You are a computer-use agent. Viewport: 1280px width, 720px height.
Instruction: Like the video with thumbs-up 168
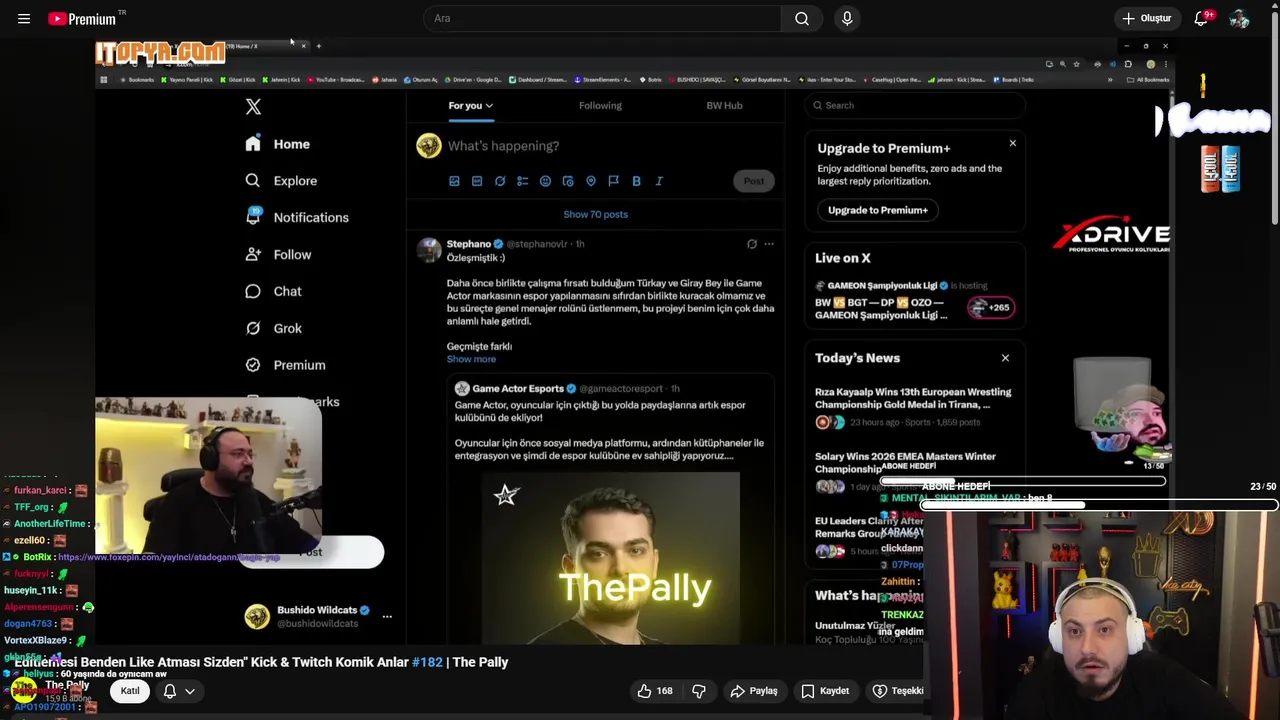tap(655, 691)
